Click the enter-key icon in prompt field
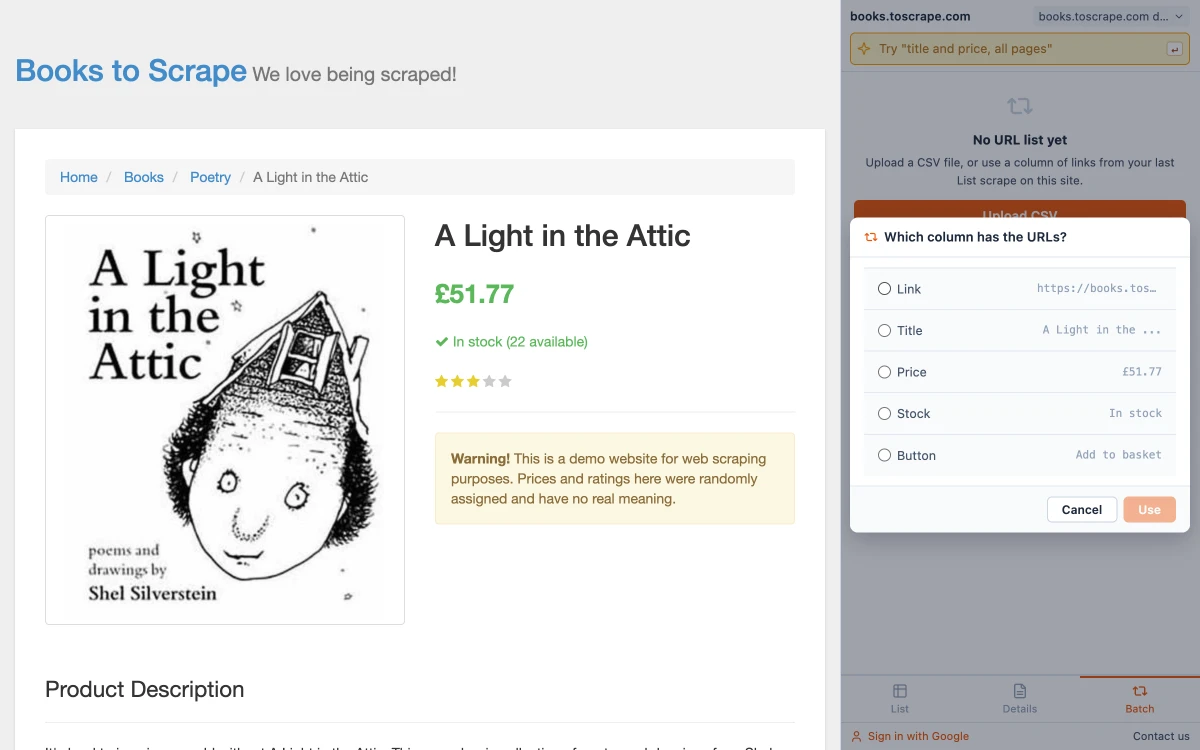This screenshot has height=750, width=1200. tap(1174, 49)
